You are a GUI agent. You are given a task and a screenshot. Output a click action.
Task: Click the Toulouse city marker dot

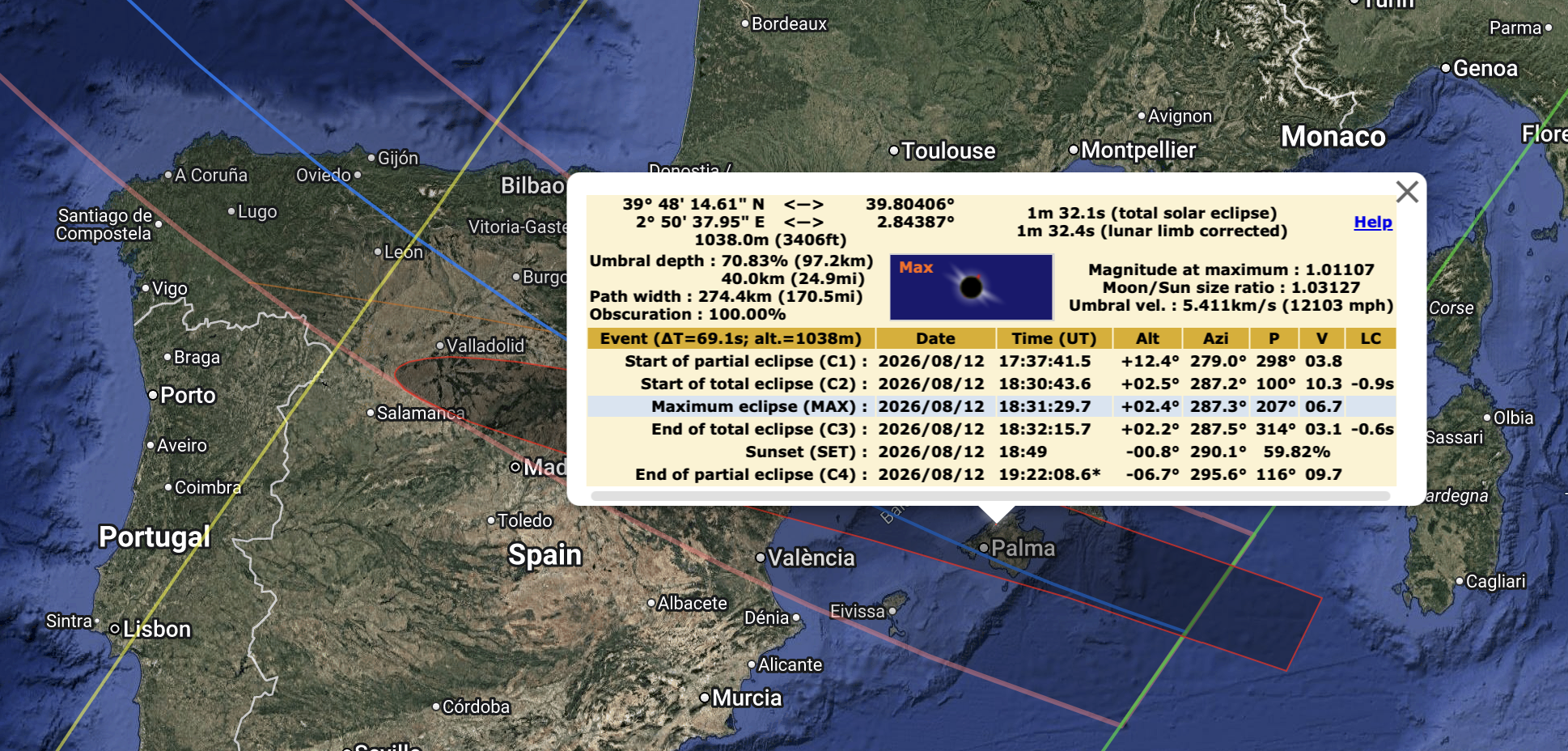point(892,151)
